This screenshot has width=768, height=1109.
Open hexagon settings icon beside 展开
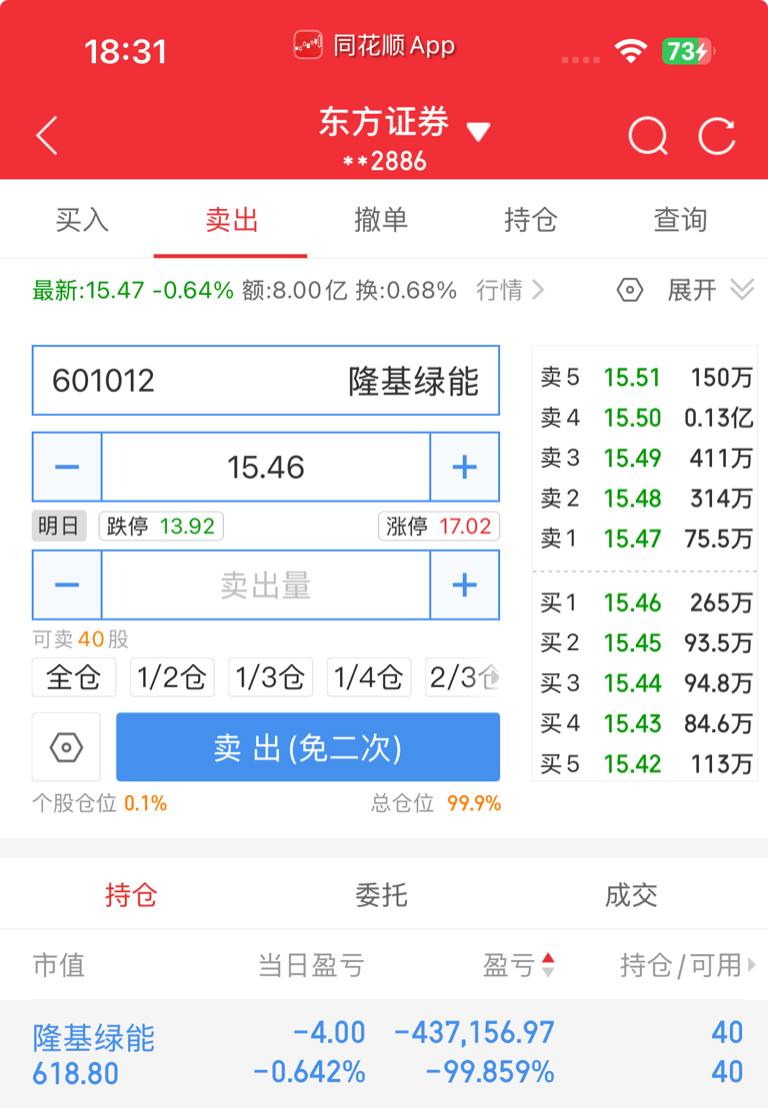[x=629, y=290]
